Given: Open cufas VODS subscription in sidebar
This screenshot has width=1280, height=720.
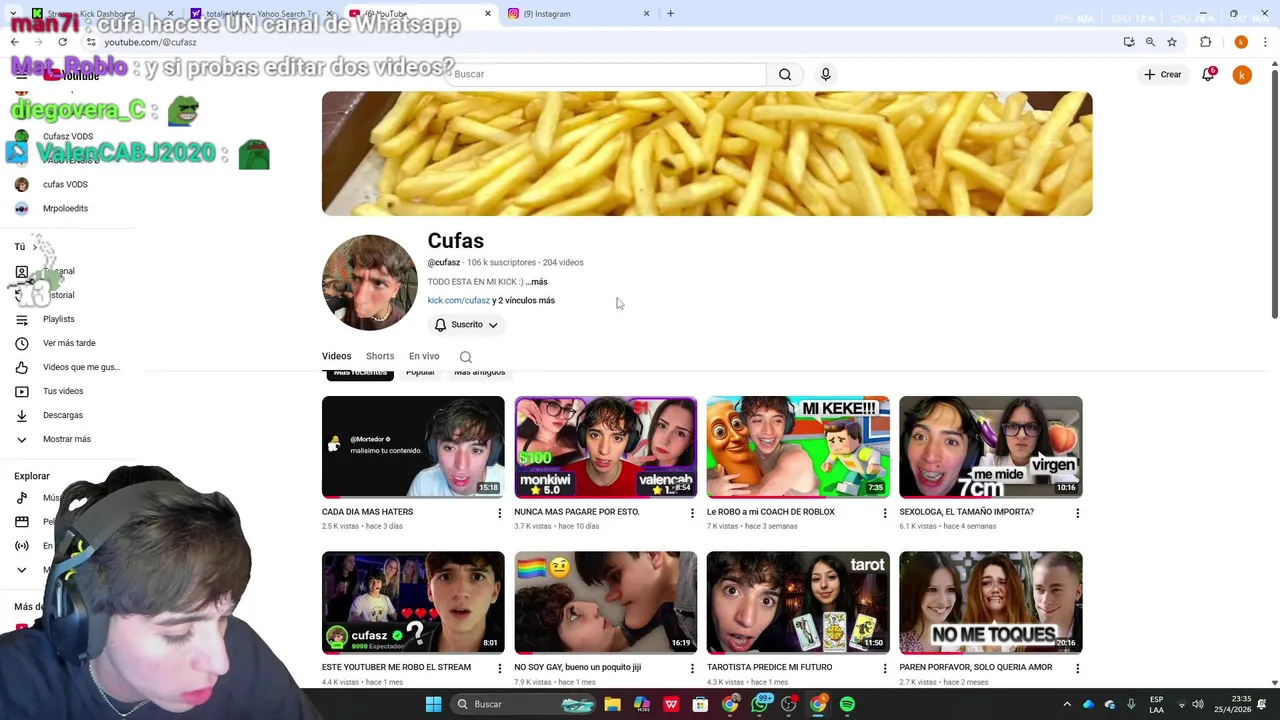Looking at the screenshot, I should [x=65, y=184].
